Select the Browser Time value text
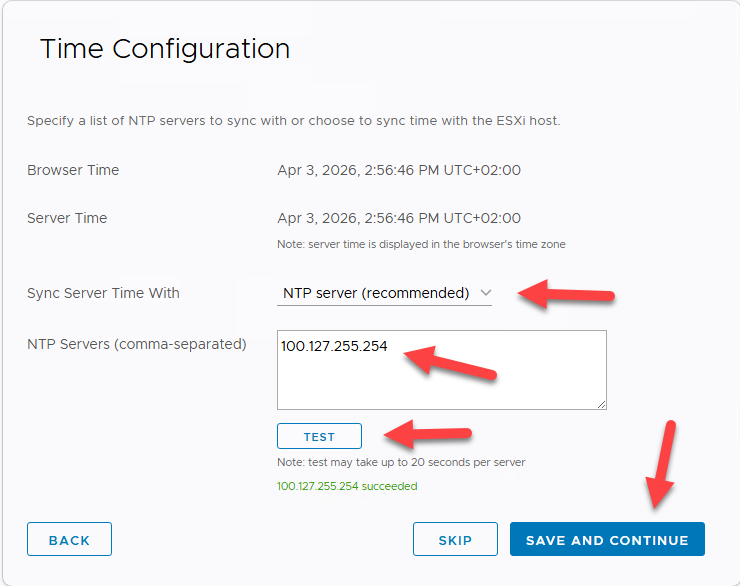740x586 pixels. point(399,170)
